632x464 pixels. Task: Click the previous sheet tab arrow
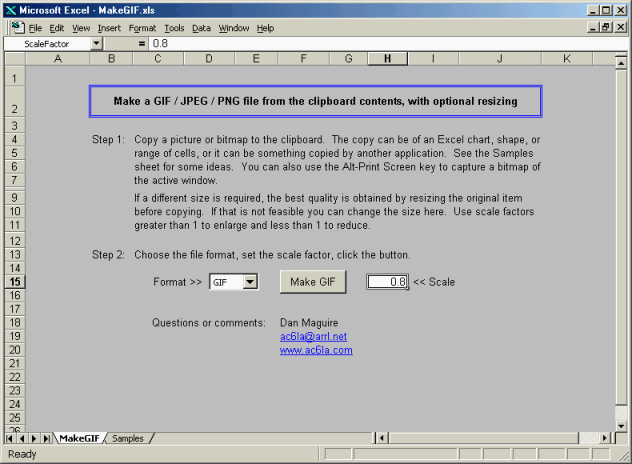[22, 438]
